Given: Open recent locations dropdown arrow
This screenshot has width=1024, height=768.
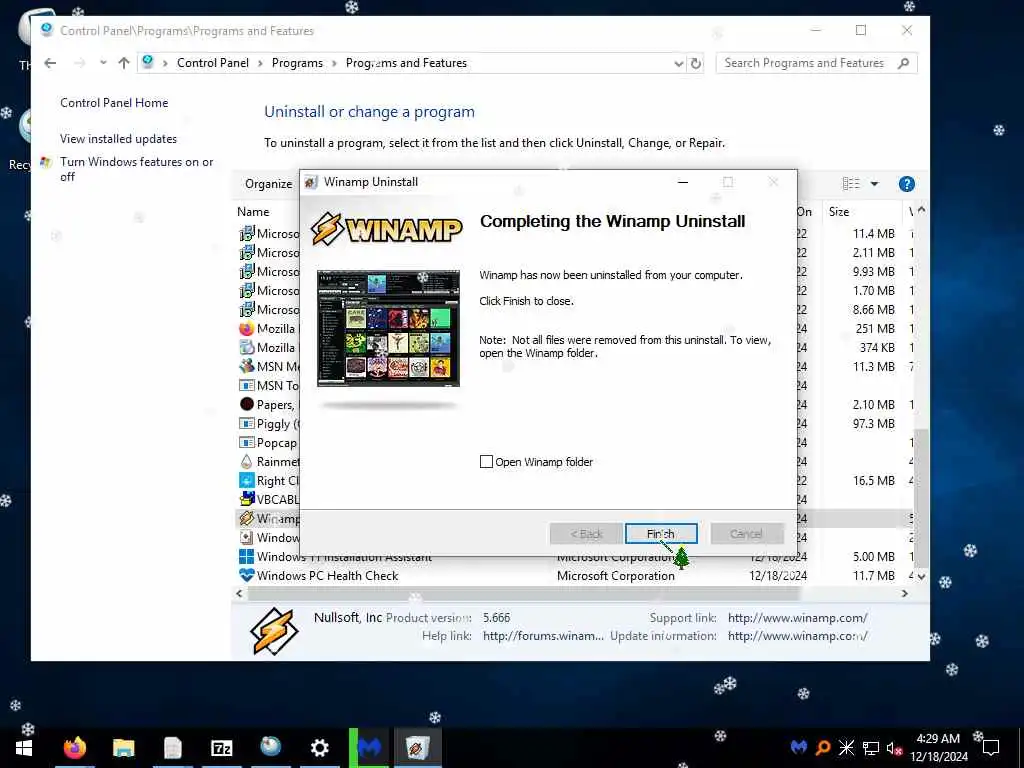Looking at the screenshot, I should click(x=103, y=63).
